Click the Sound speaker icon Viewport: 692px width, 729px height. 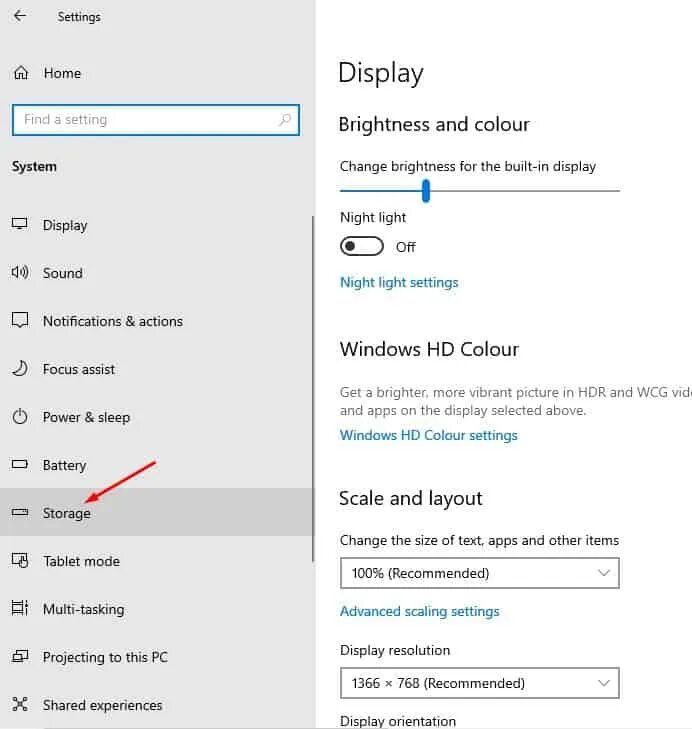pyautogui.click(x=20, y=272)
